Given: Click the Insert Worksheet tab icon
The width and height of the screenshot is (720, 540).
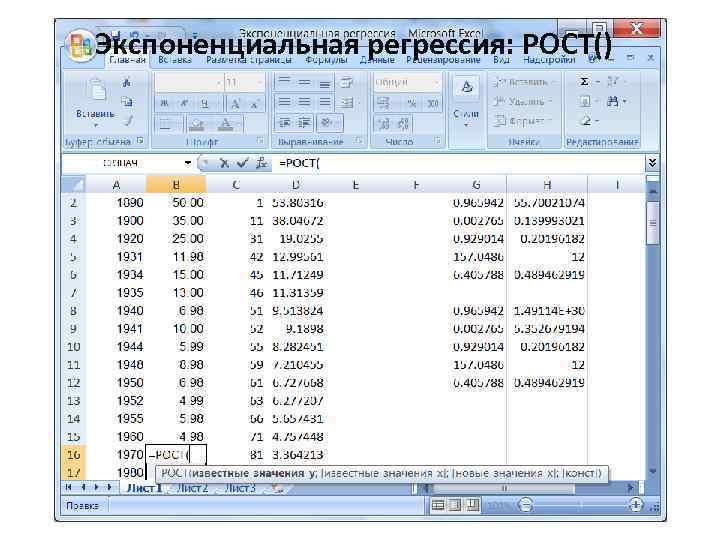Looking at the screenshot, I should tap(277, 488).
